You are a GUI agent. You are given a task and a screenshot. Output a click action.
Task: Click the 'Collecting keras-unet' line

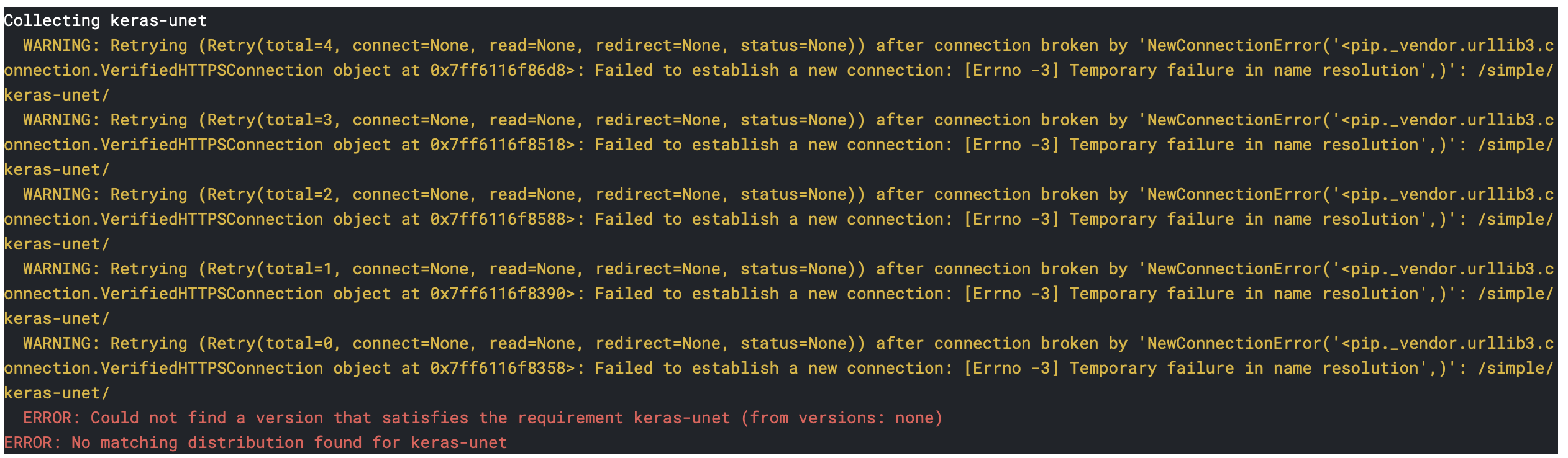pos(105,21)
